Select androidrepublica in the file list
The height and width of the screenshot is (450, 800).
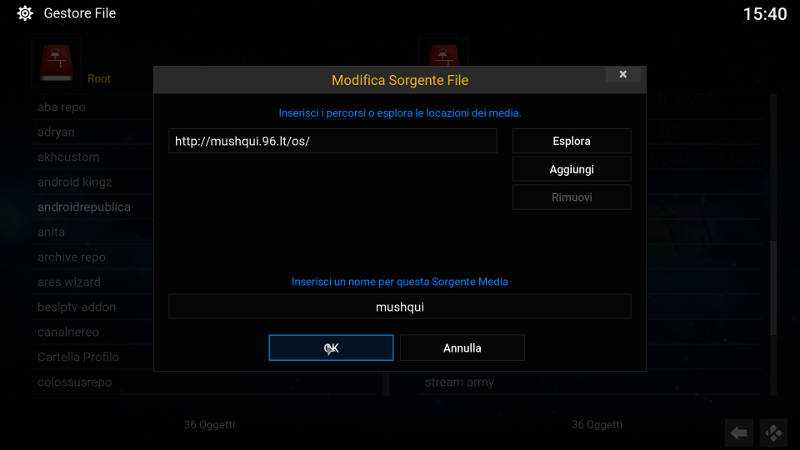pos(84,207)
